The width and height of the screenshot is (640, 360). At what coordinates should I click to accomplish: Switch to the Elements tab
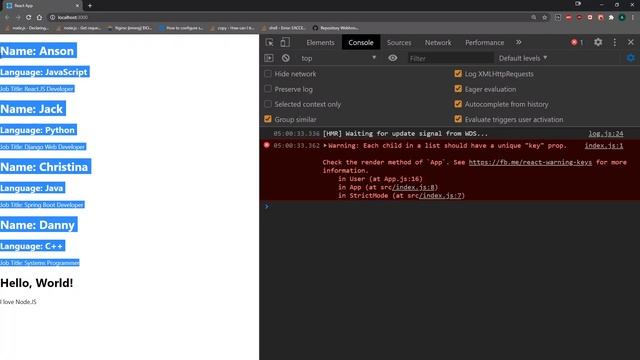[320, 42]
